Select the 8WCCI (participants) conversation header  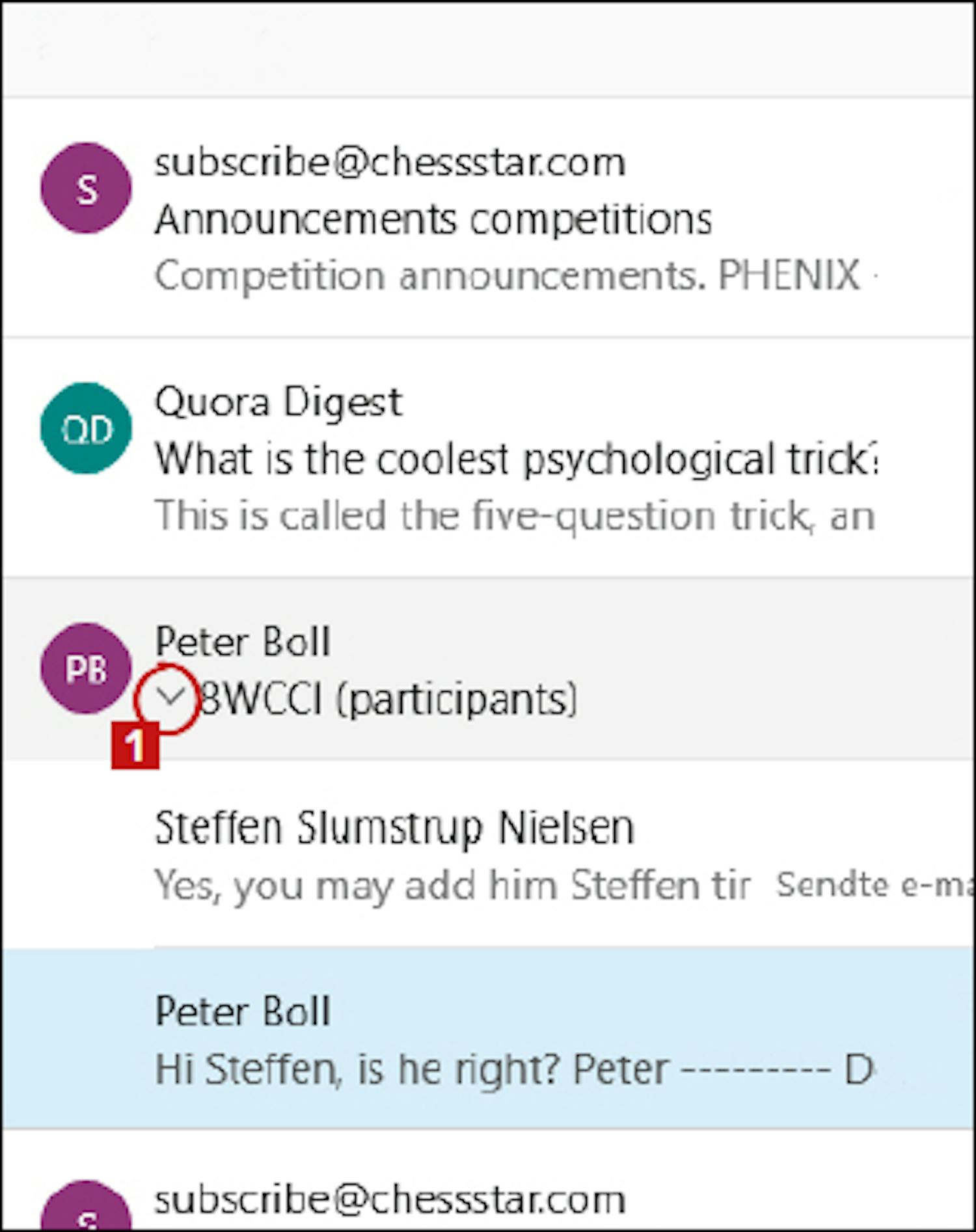pos(488,668)
